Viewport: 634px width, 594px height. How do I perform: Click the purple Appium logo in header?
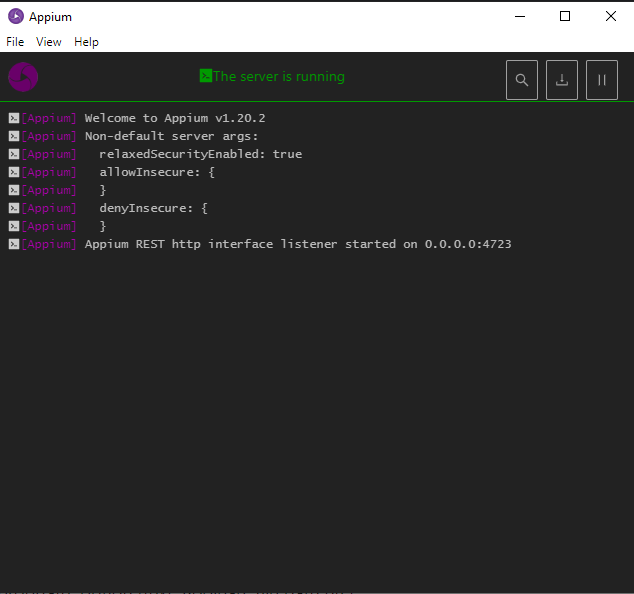23,77
